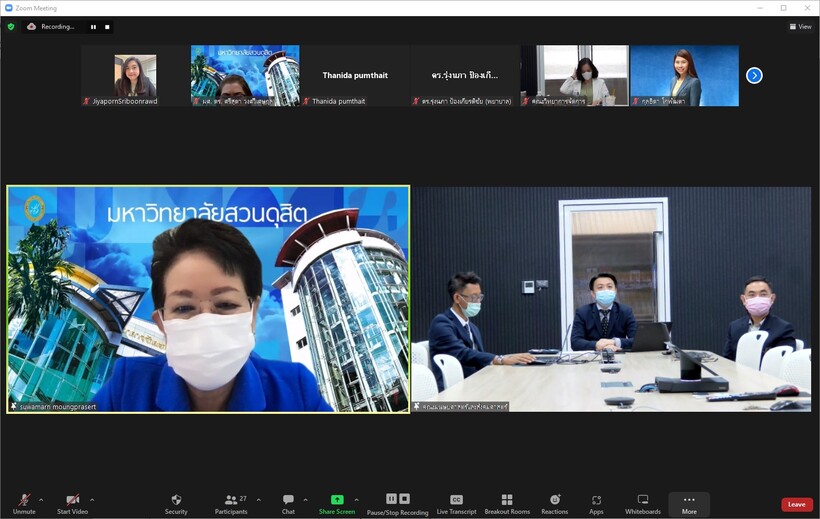Click the green encryption shield icon
The image size is (820, 519).
[11, 26]
